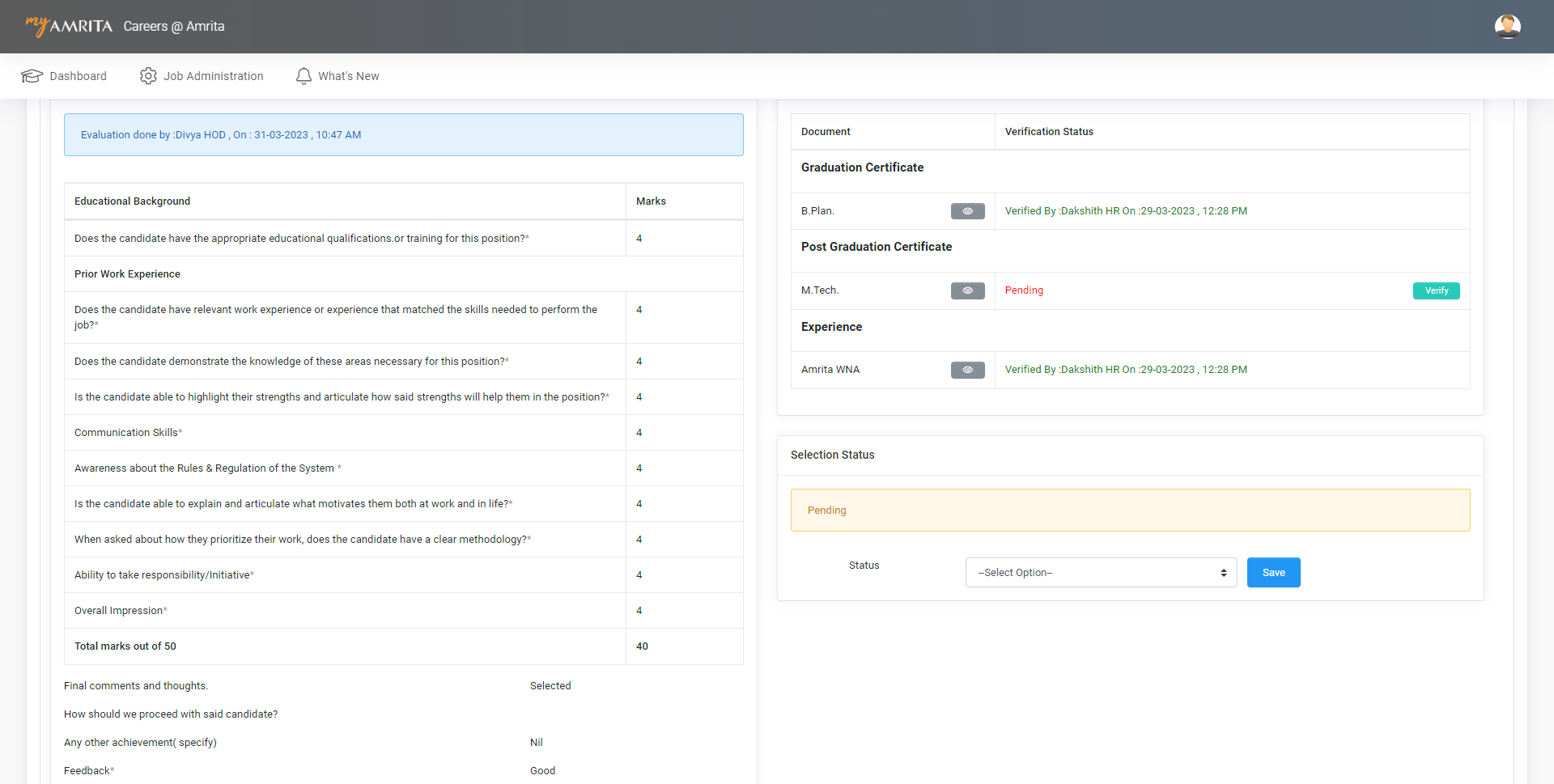Click the Careers @ Amrita title

[174, 26]
